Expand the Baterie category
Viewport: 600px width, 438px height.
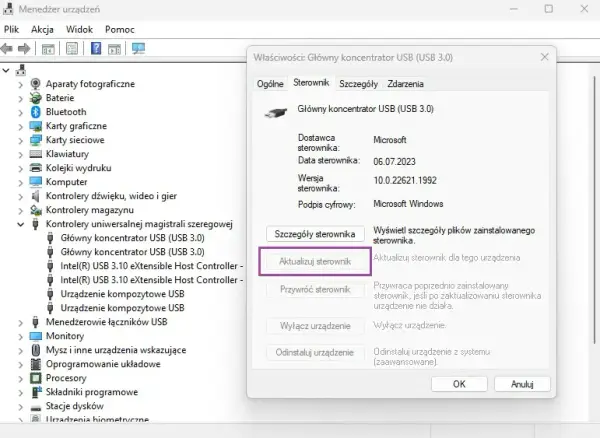20,98
